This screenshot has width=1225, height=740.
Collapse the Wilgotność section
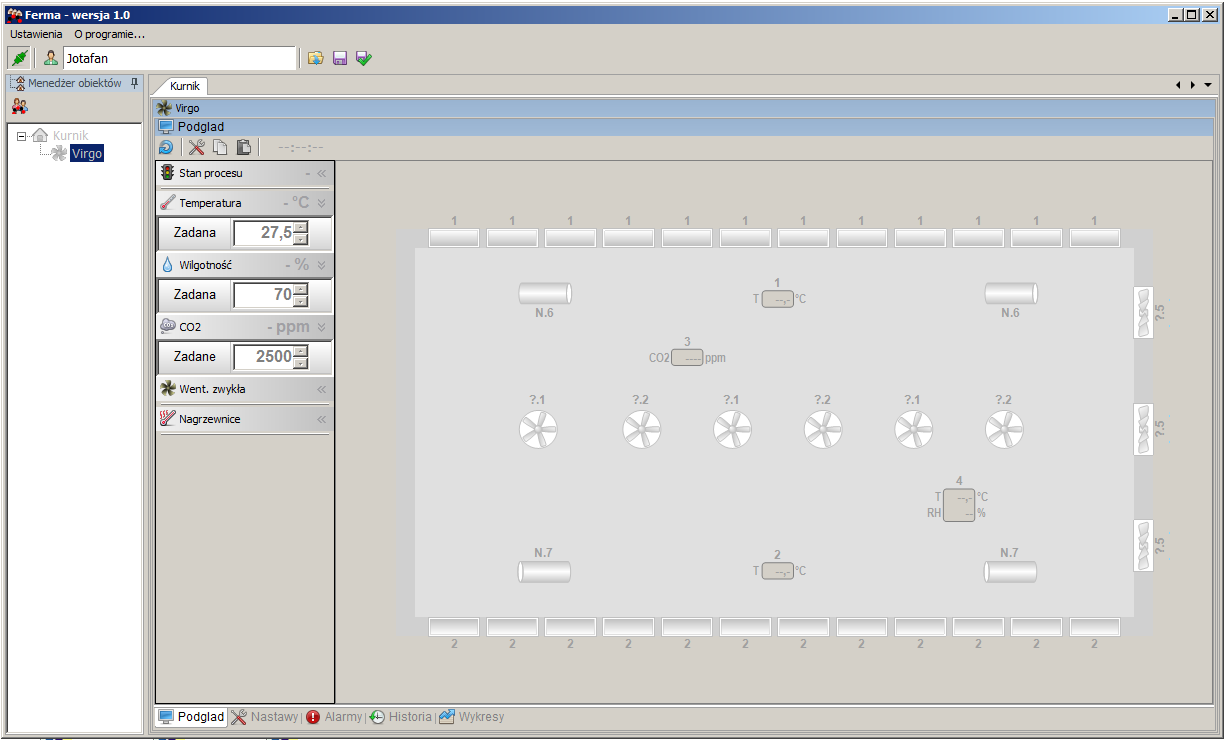click(x=322, y=265)
